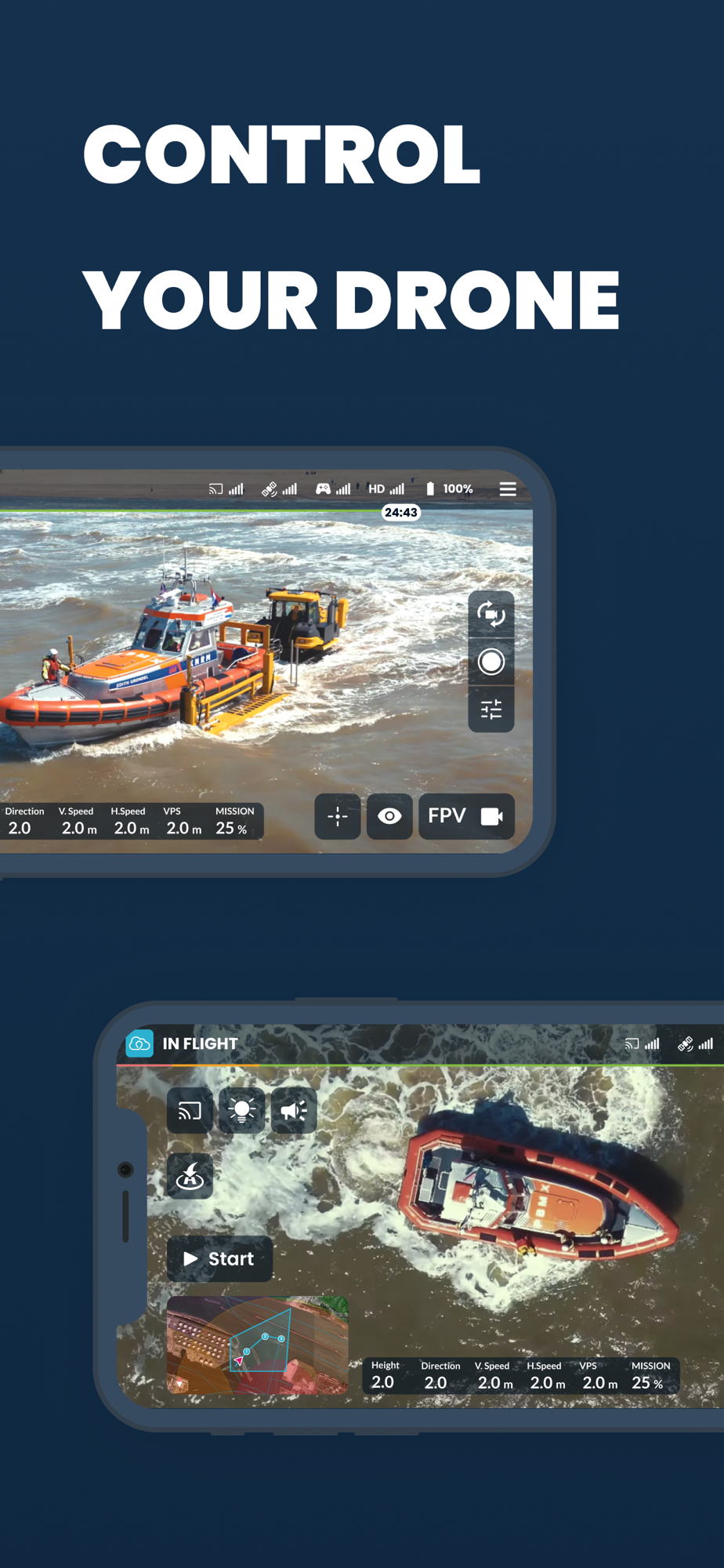Viewport: 724px width, 1568px height.
Task: Switch camera mode with the rotate-camera icon
Action: (x=491, y=614)
